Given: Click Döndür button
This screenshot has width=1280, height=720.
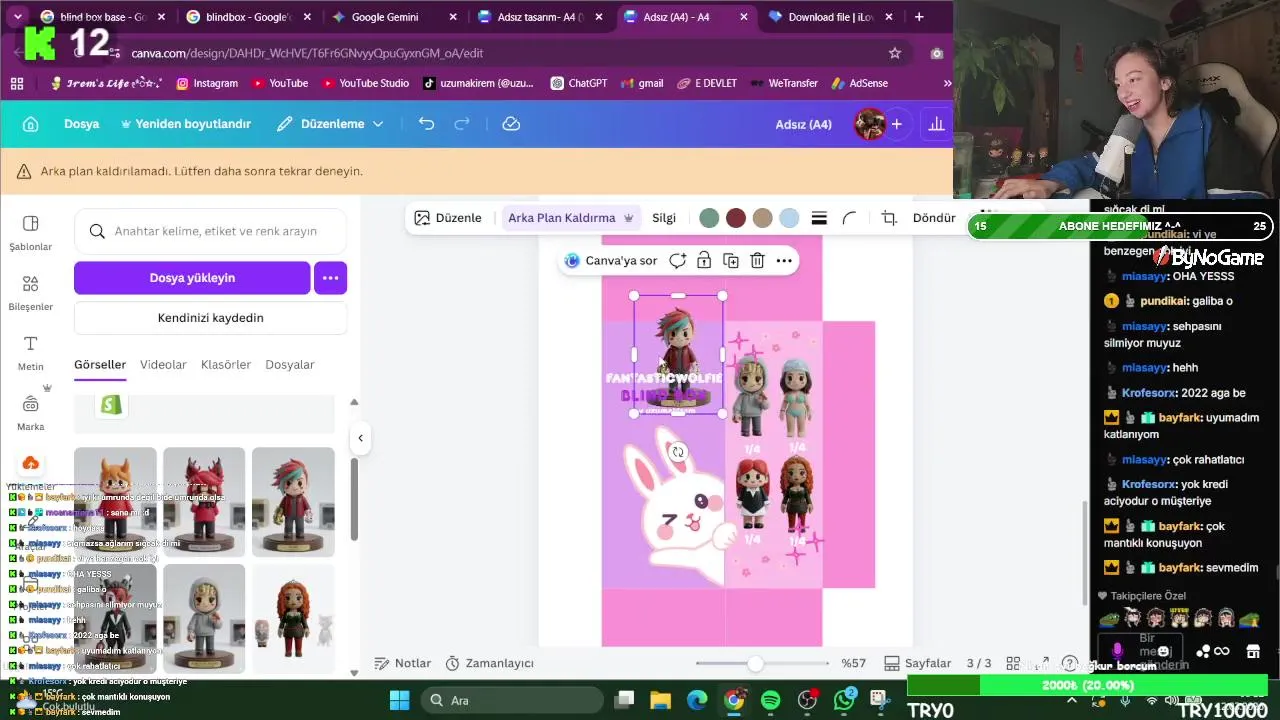Looking at the screenshot, I should [934, 218].
